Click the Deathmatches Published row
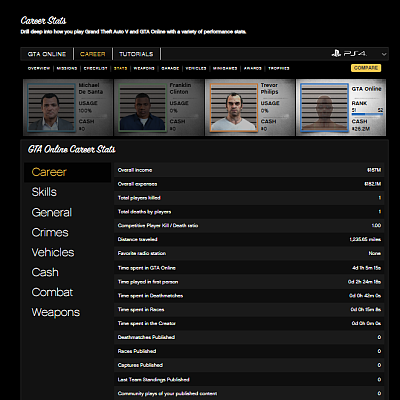The image size is (400, 400). pyautogui.click(x=249, y=337)
